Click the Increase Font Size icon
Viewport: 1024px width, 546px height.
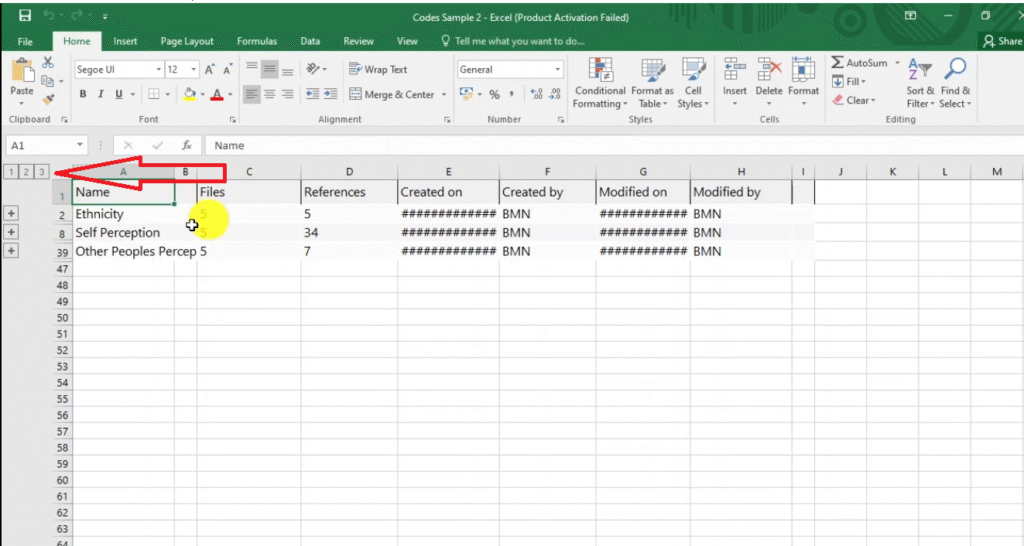click(210, 70)
